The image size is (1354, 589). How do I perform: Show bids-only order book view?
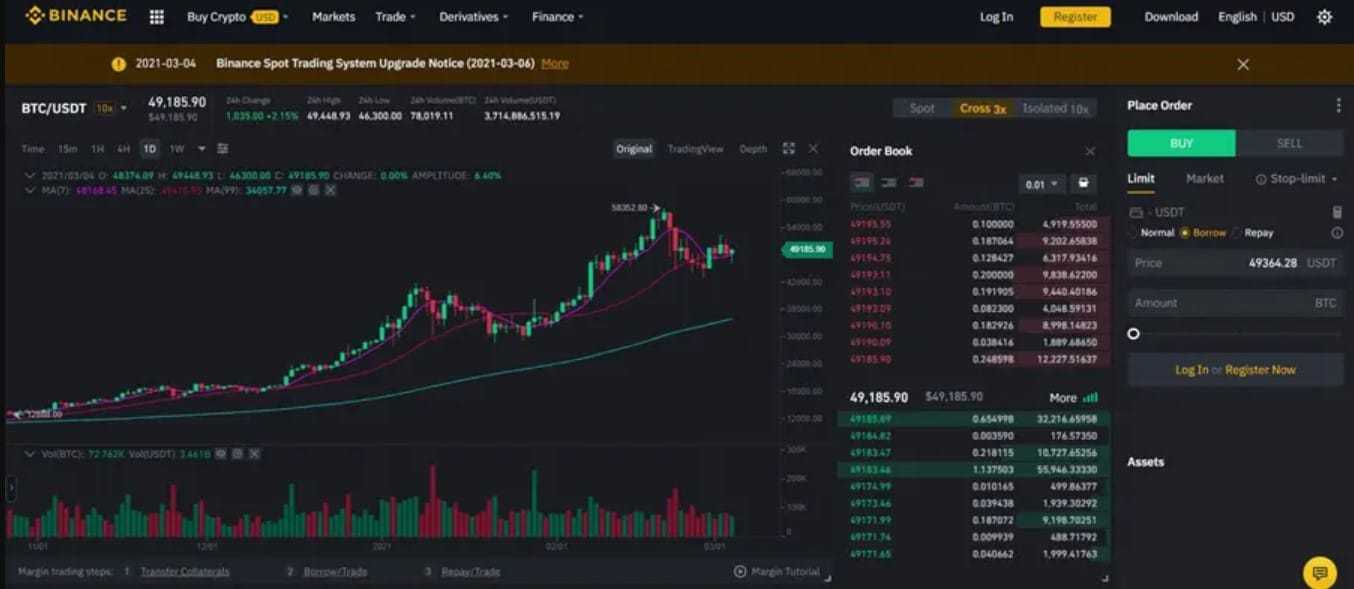[x=888, y=183]
